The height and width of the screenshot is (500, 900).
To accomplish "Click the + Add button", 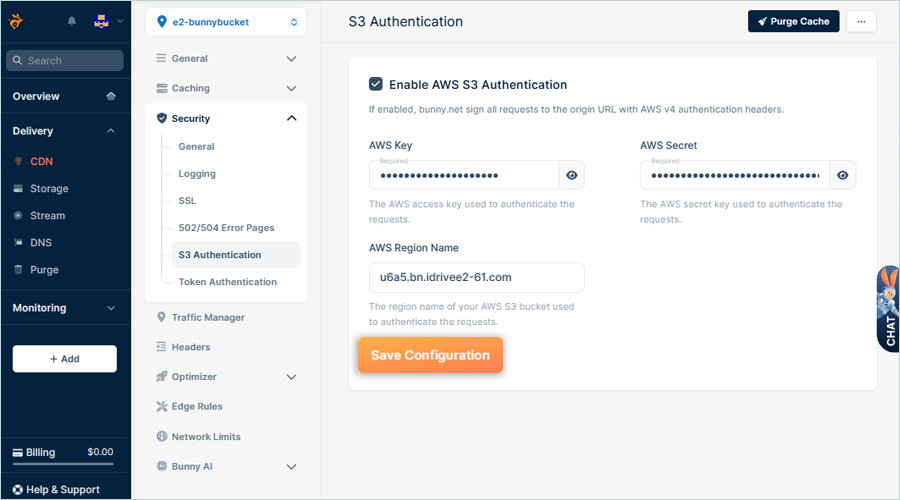I will [65, 359].
